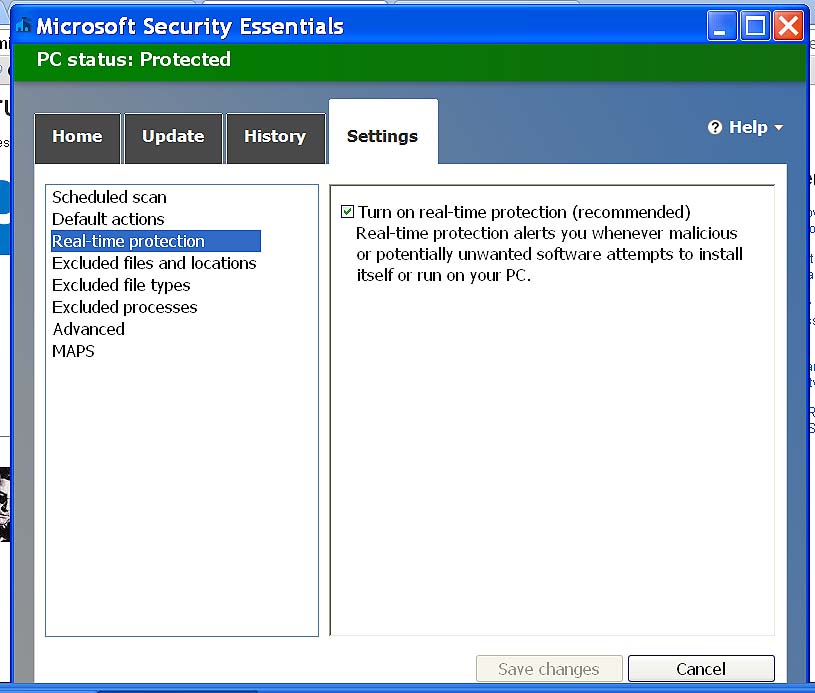Close the Microsoft Security Essentials window
Screen dimensions: 815x693
point(788,25)
